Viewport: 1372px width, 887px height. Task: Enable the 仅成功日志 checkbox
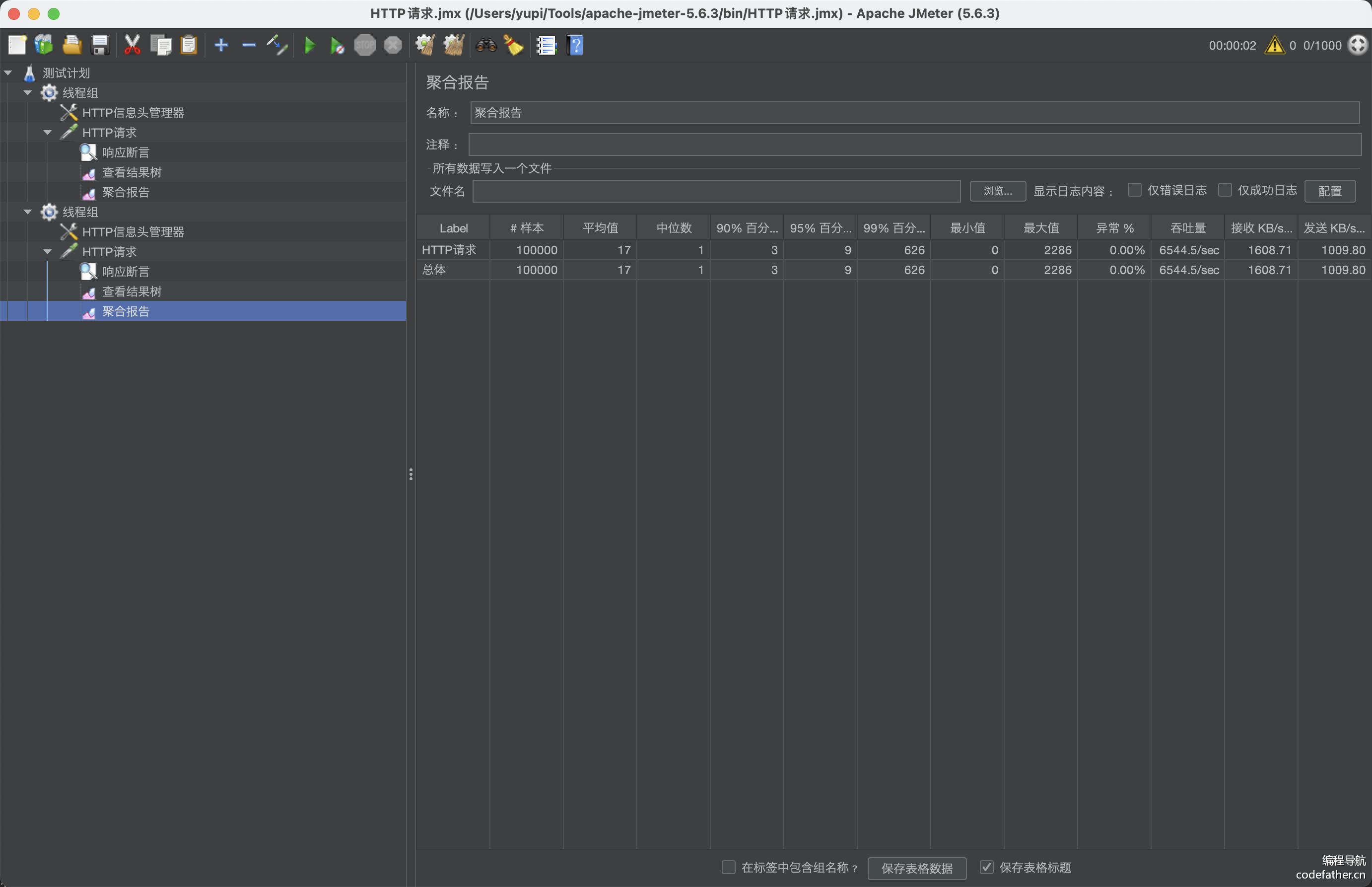coord(1225,190)
